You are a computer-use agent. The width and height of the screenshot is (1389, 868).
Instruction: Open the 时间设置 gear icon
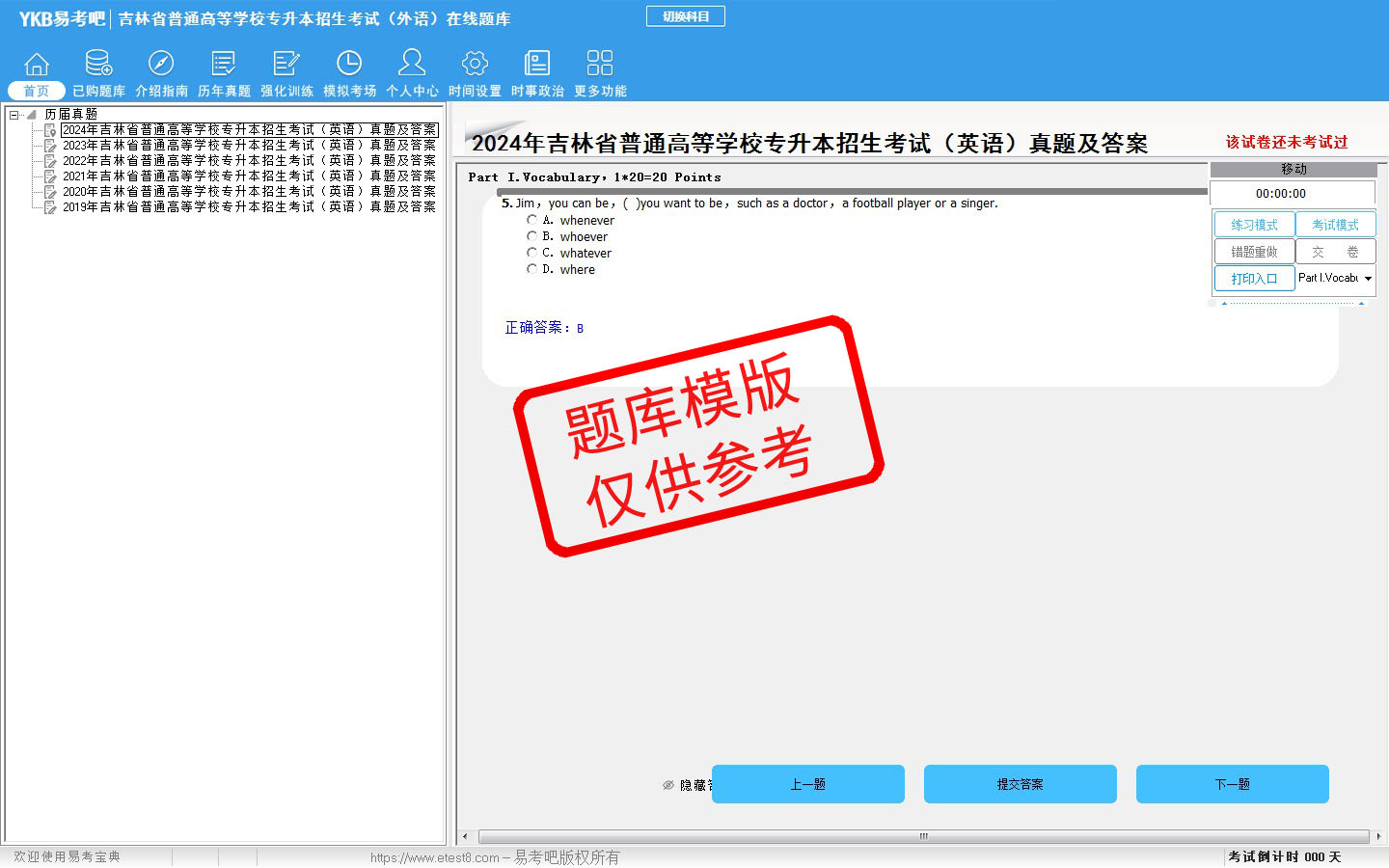(475, 65)
